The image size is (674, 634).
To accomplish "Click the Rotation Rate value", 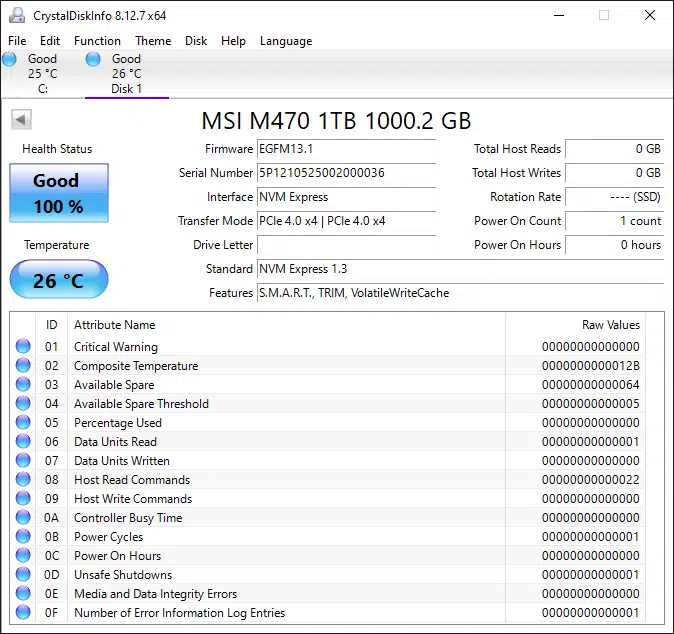I will click(615, 197).
